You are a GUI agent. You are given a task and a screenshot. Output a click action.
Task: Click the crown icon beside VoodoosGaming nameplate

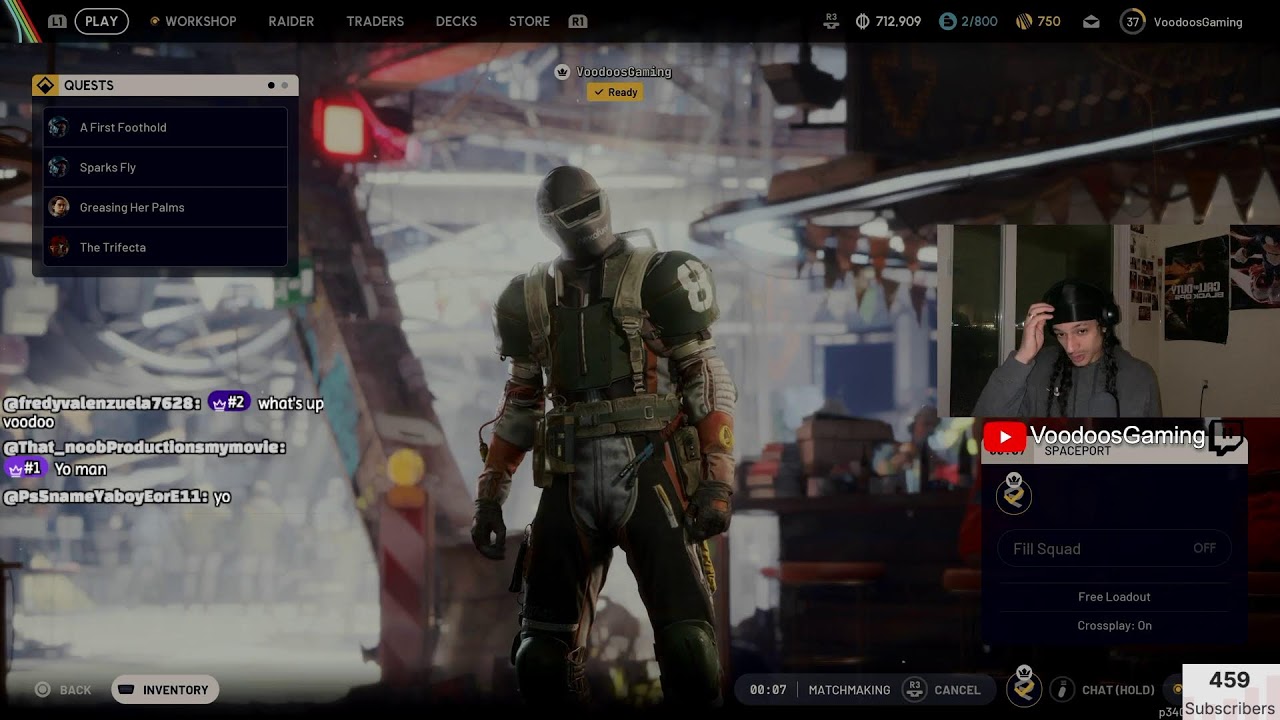click(562, 72)
